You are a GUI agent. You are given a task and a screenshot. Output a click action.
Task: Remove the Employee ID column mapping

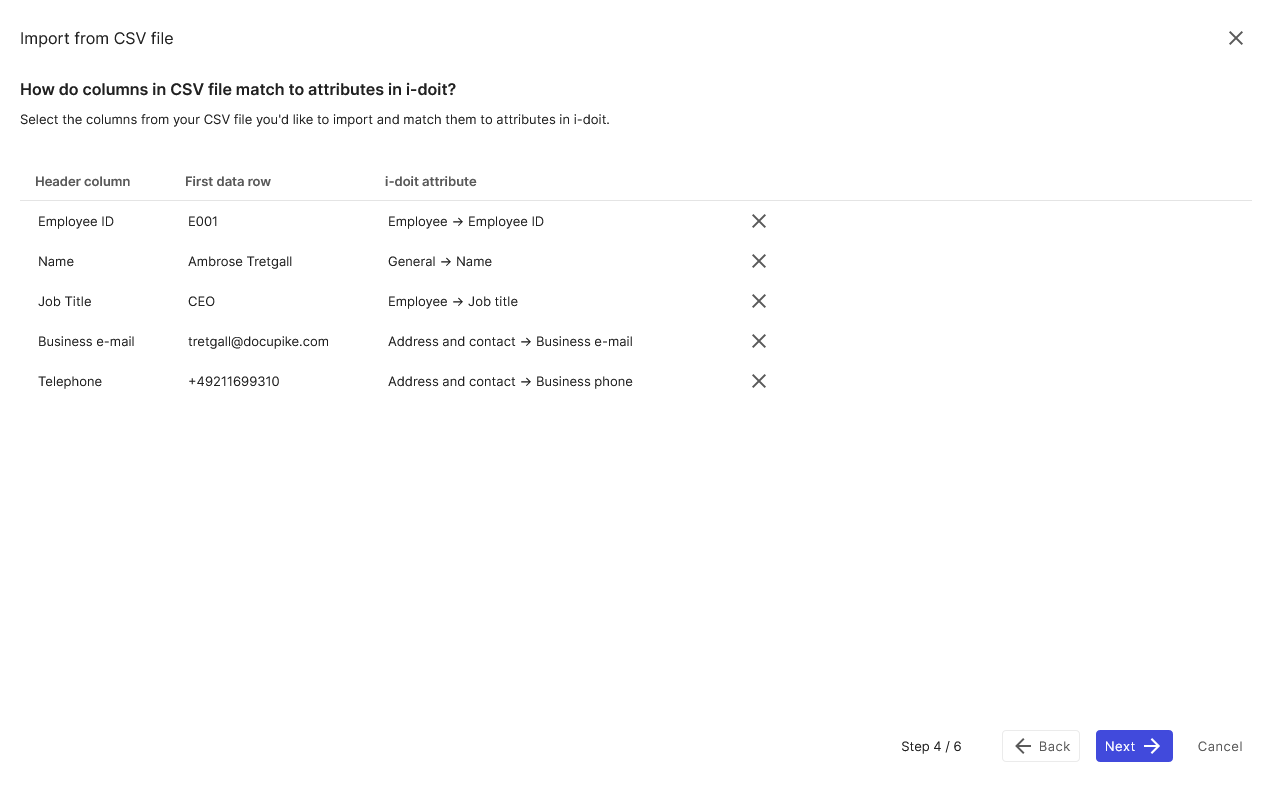coord(759,221)
